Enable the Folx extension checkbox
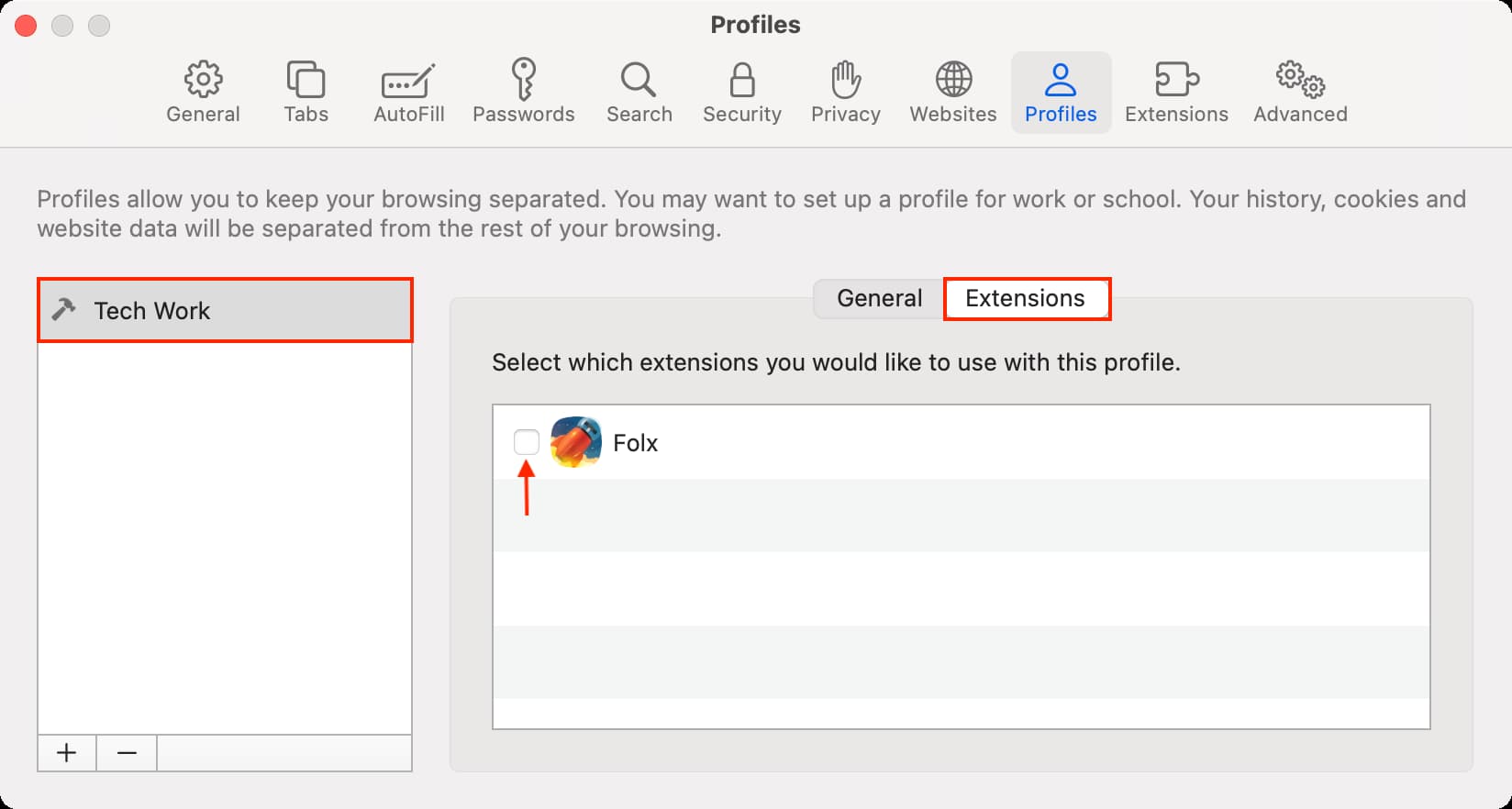Viewport: 1512px width, 809px height. pos(527,442)
